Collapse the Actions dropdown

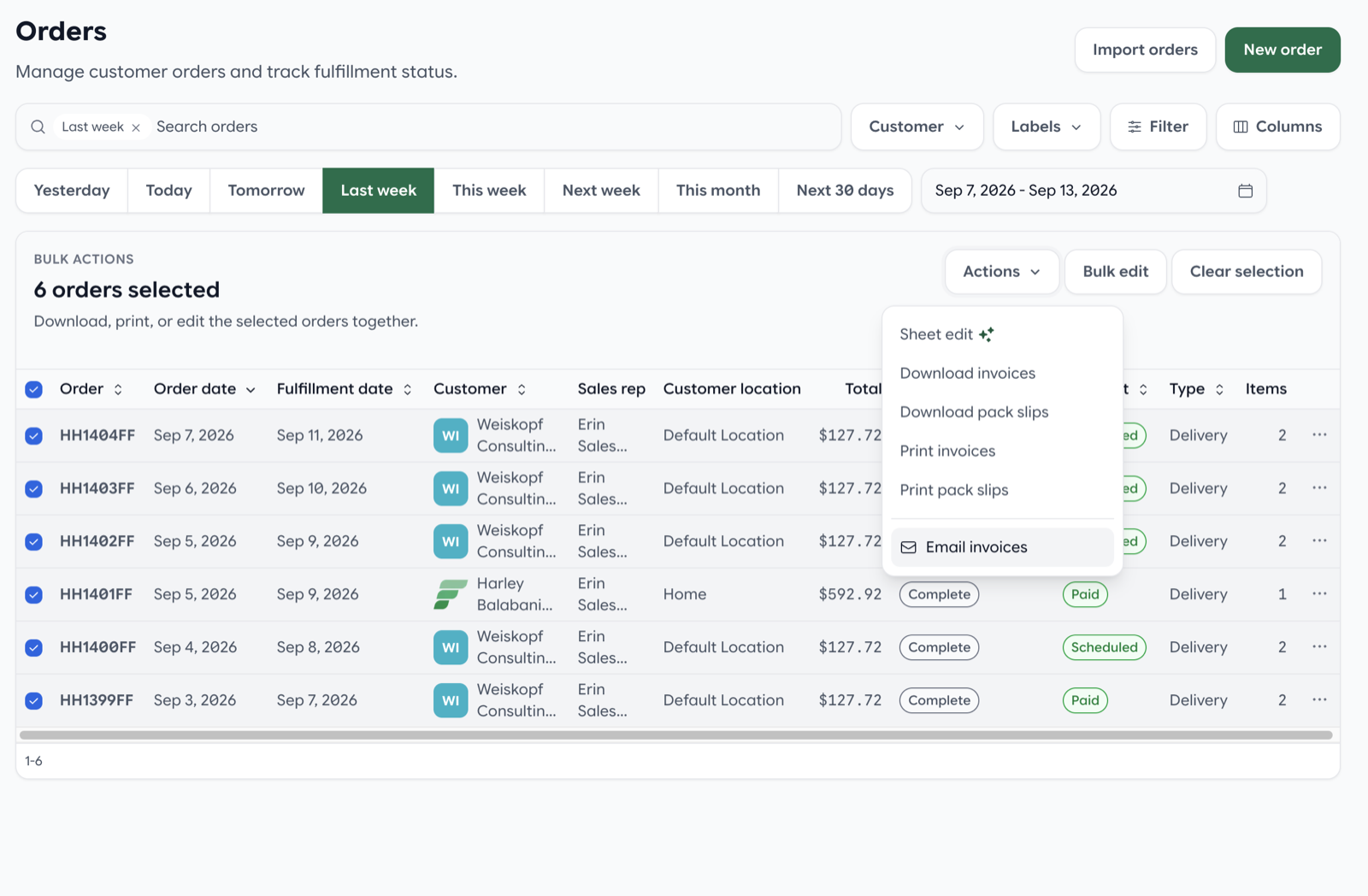pos(1001,272)
